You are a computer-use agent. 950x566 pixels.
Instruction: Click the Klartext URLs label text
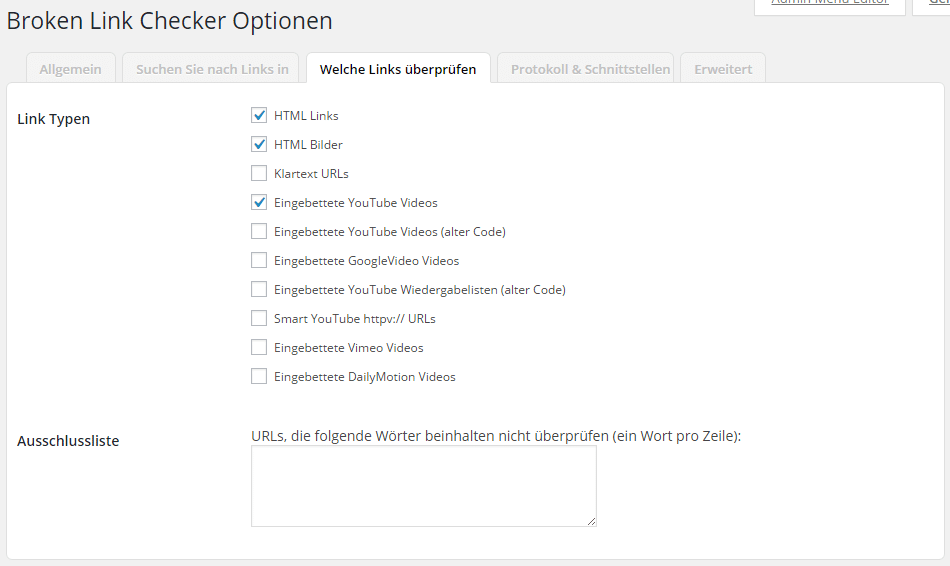[311, 174]
